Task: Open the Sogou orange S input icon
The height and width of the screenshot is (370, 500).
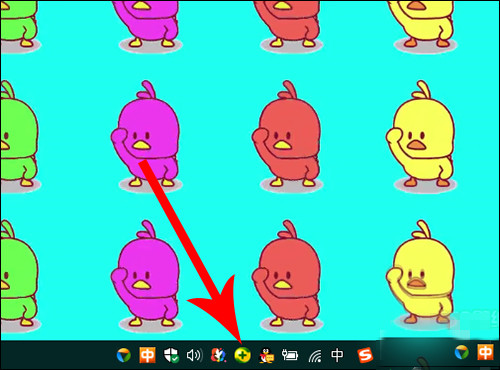Action: click(x=365, y=355)
